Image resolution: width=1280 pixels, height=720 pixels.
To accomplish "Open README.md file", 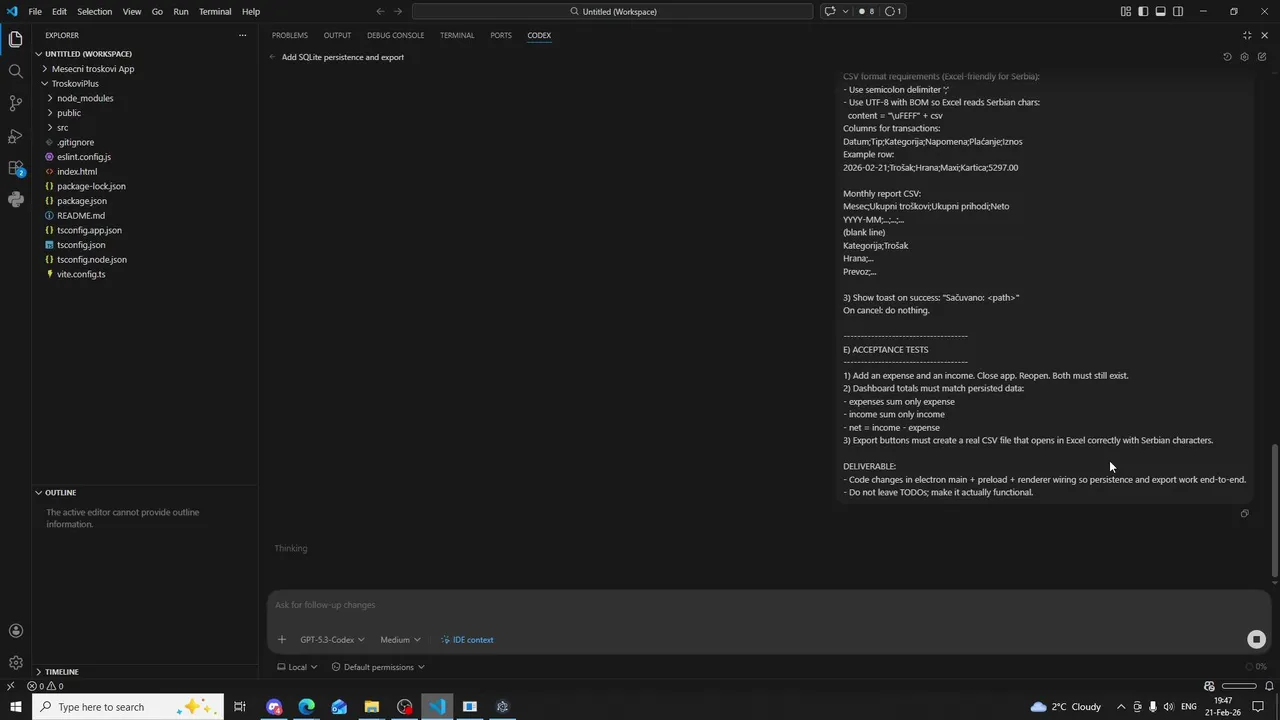I will (145, 216).
